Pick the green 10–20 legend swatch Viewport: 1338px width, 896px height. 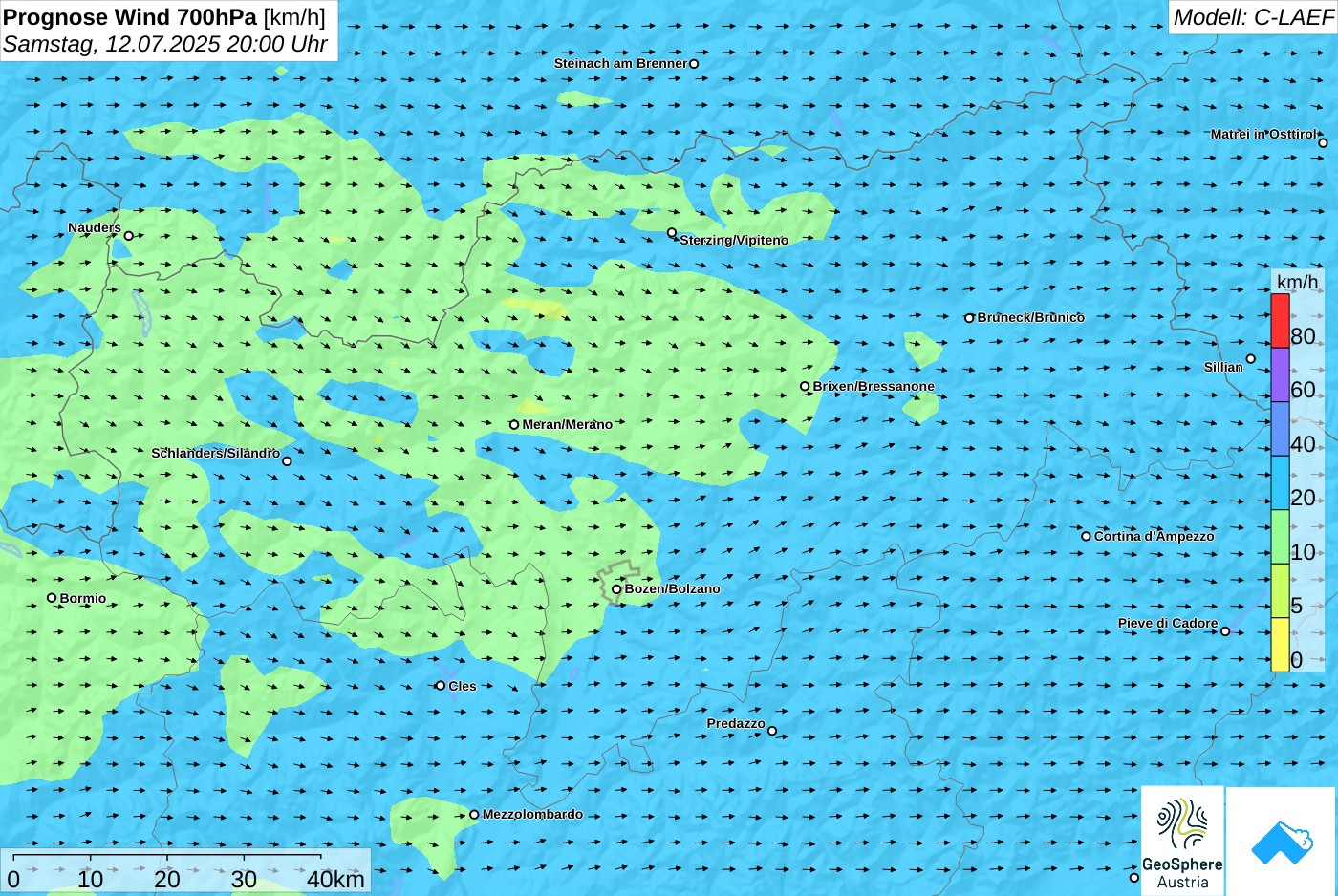[x=1280, y=537]
